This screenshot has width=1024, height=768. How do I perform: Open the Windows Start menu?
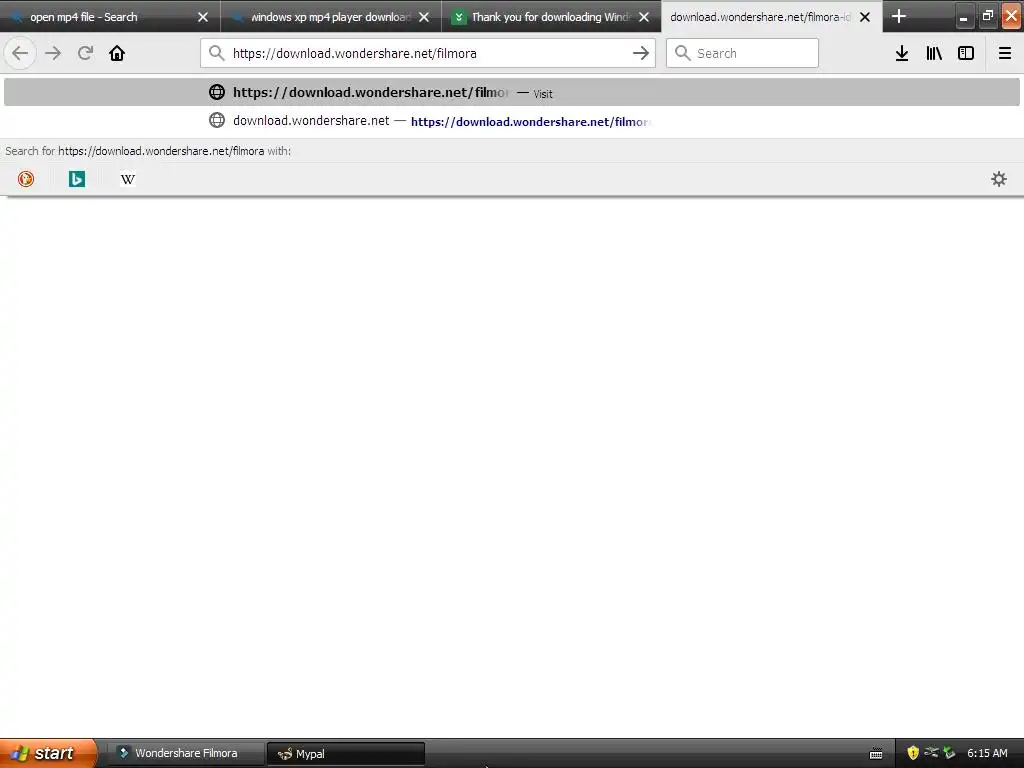coord(48,753)
